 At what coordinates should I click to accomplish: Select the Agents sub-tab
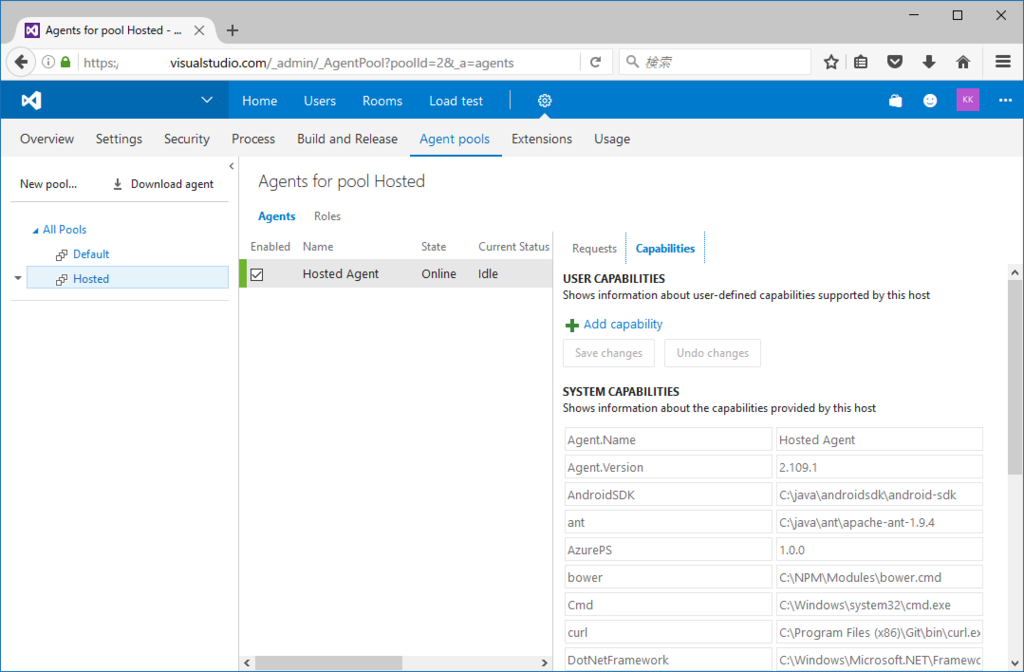coord(277,216)
